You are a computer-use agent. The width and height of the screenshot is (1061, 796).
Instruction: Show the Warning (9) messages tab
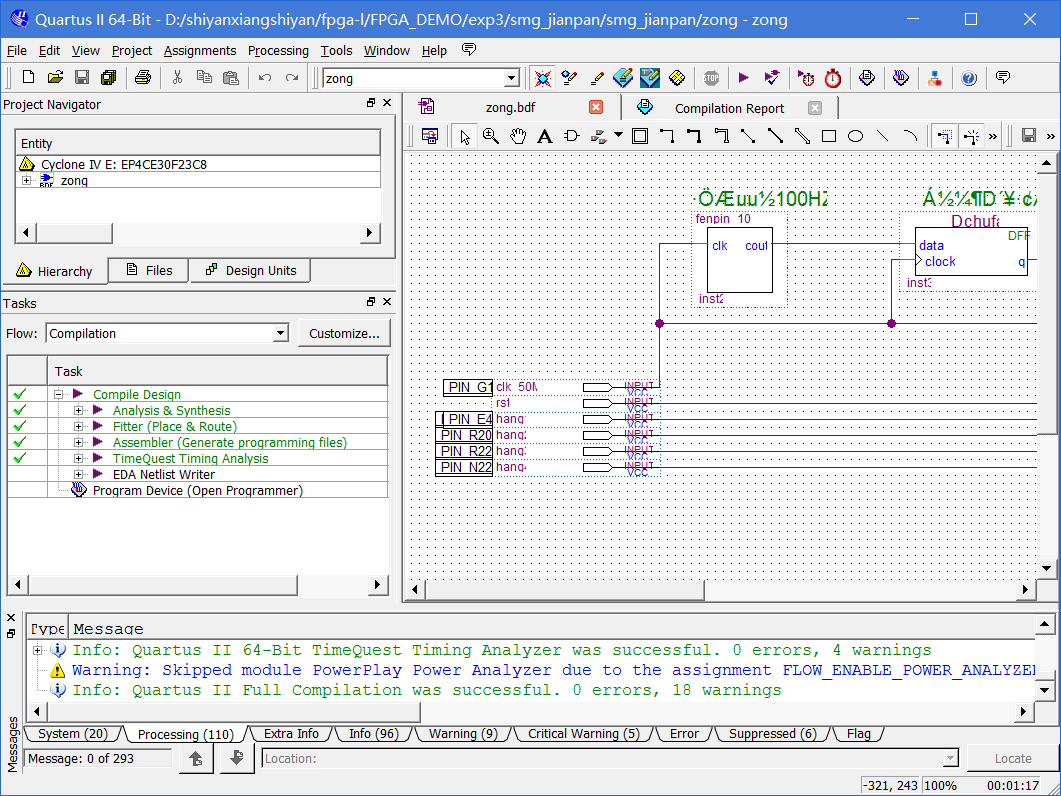[463, 734]
